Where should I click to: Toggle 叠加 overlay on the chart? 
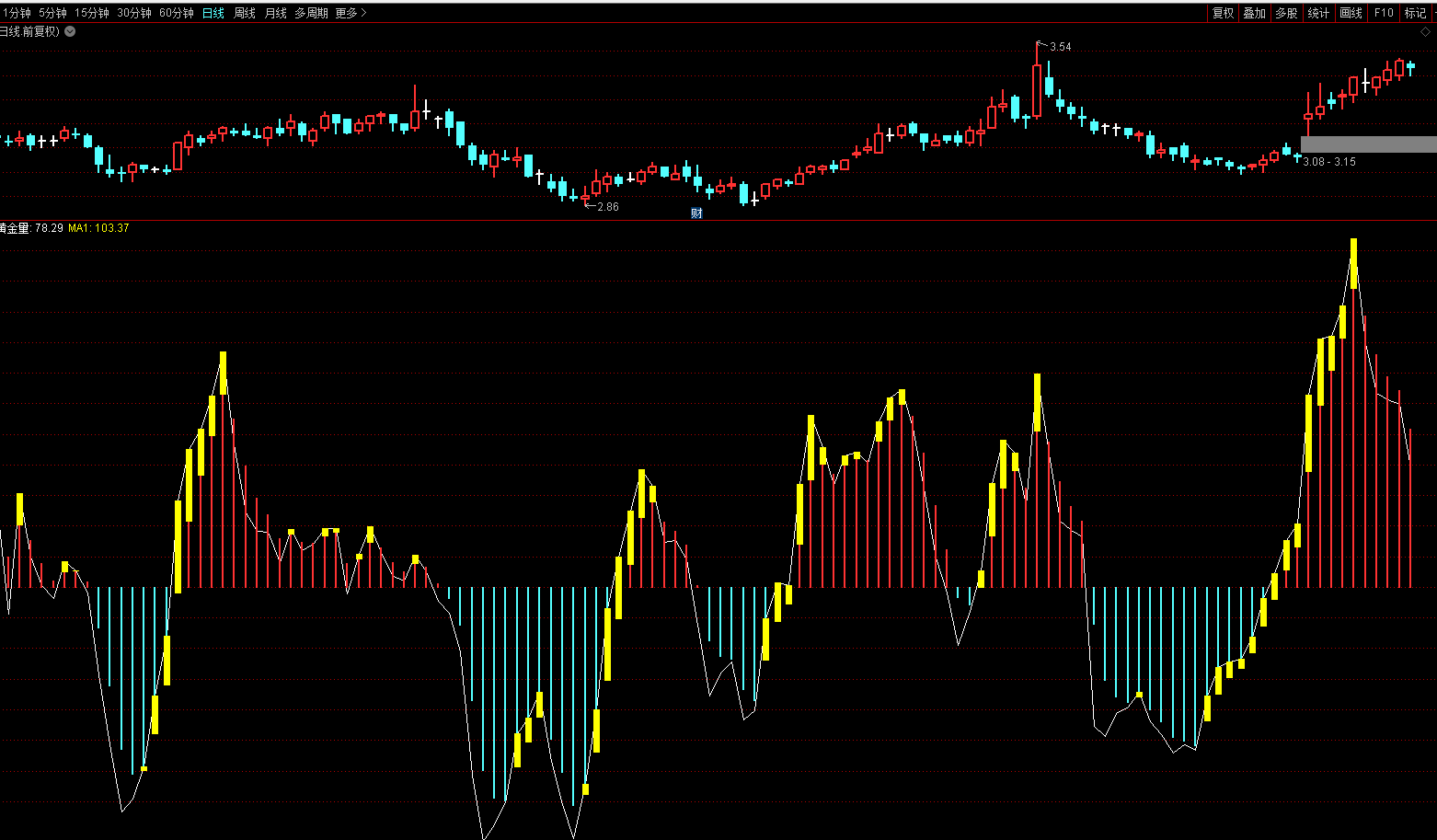(x=1254, y=13)
